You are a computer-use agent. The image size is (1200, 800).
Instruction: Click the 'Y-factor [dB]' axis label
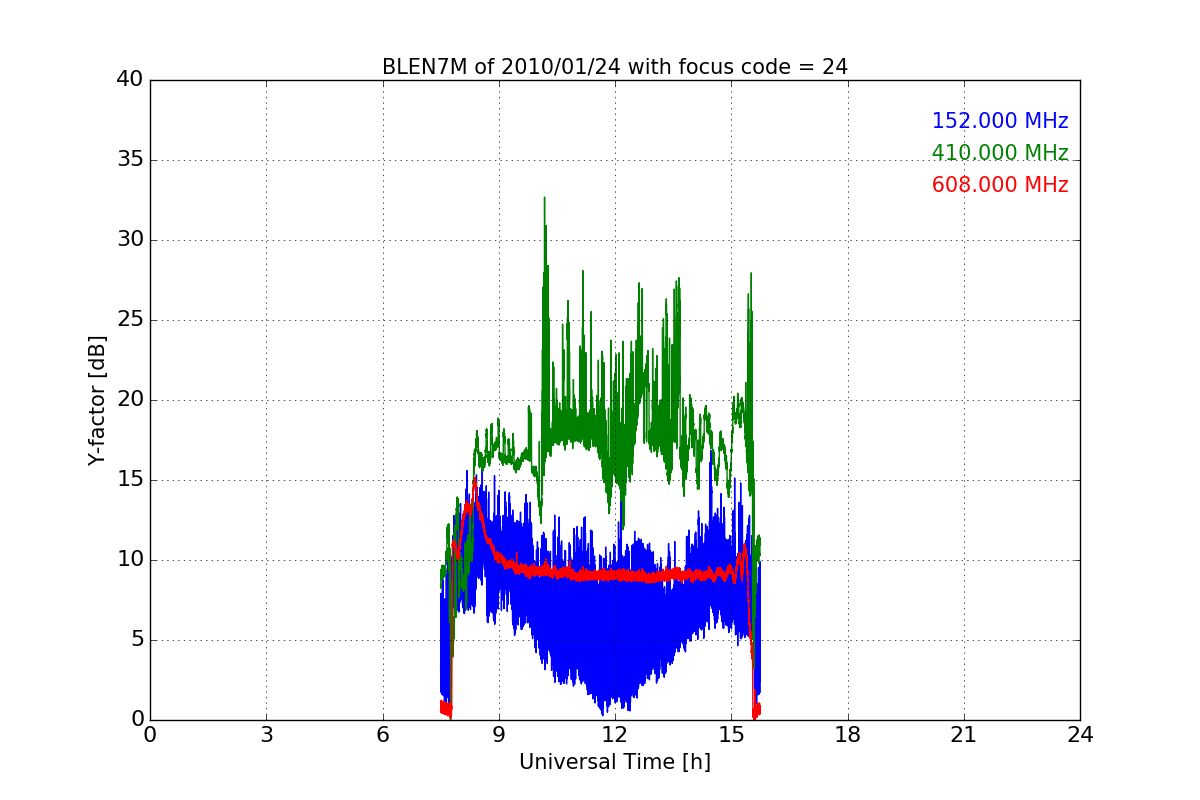[97, 400]
